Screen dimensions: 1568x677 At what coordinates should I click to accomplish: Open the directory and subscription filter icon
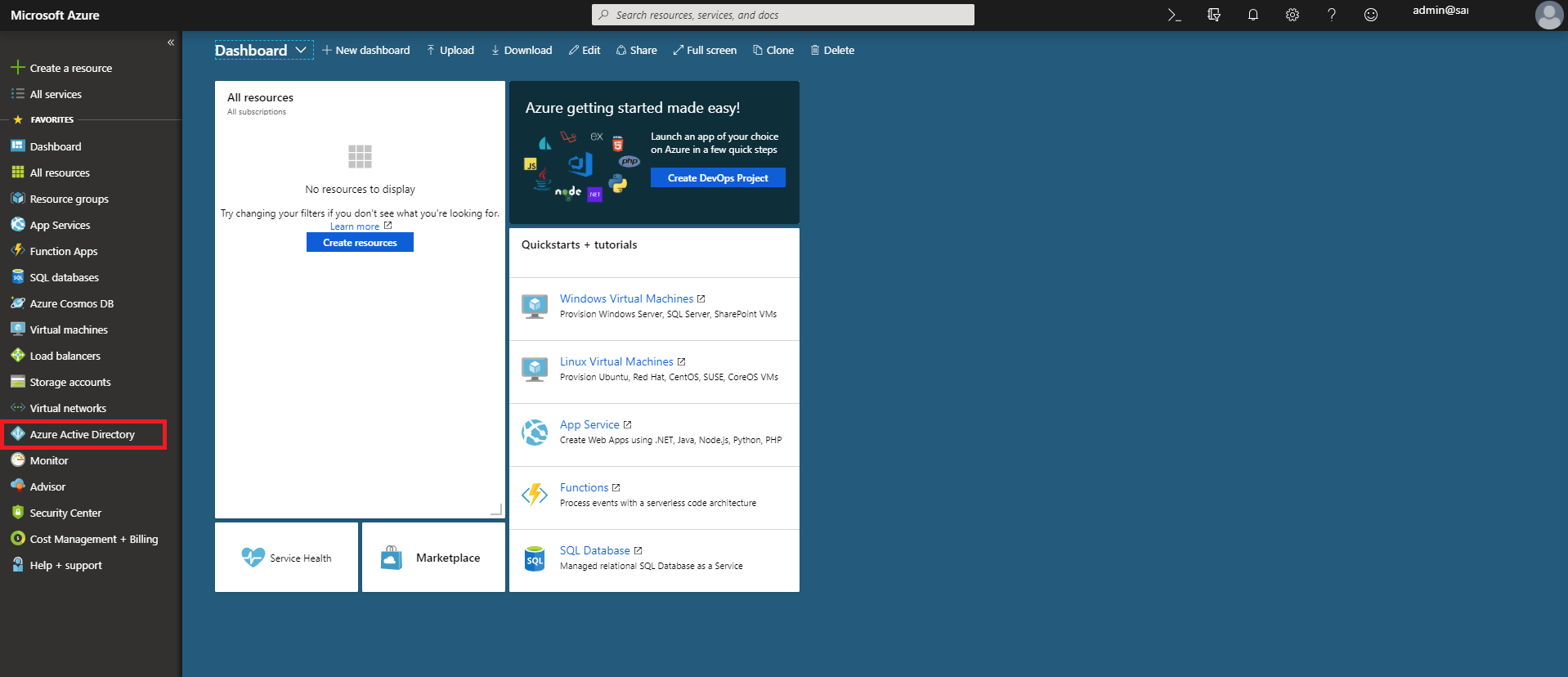[1213, 15]
